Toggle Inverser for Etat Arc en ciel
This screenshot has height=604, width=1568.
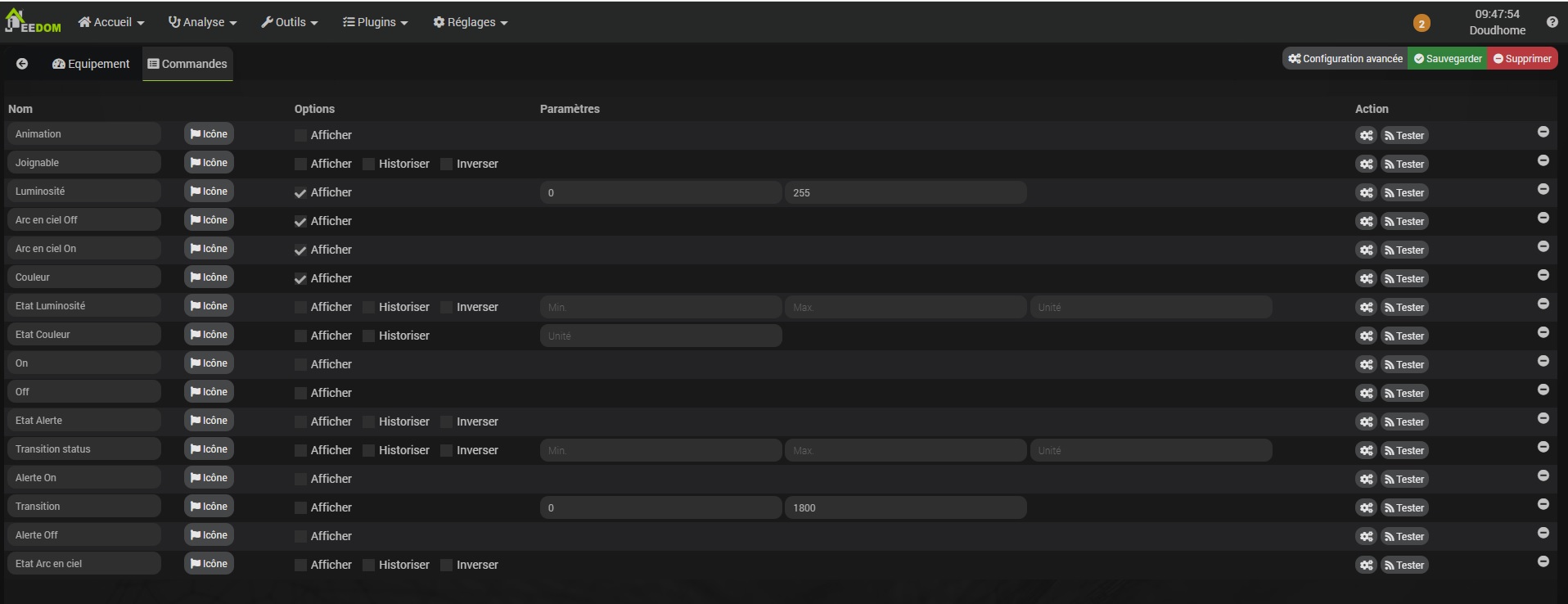coord(446,566)
